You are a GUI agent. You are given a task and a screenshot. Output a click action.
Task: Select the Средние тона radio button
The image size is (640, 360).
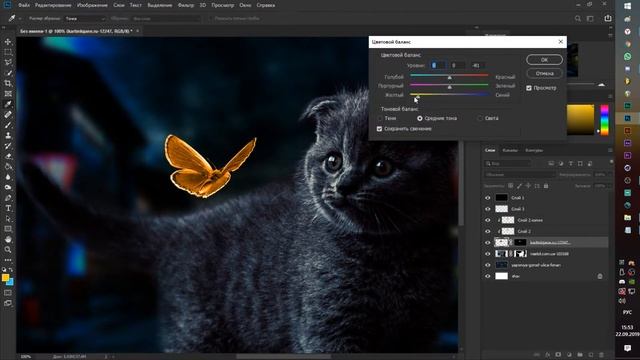pos(420,118)
